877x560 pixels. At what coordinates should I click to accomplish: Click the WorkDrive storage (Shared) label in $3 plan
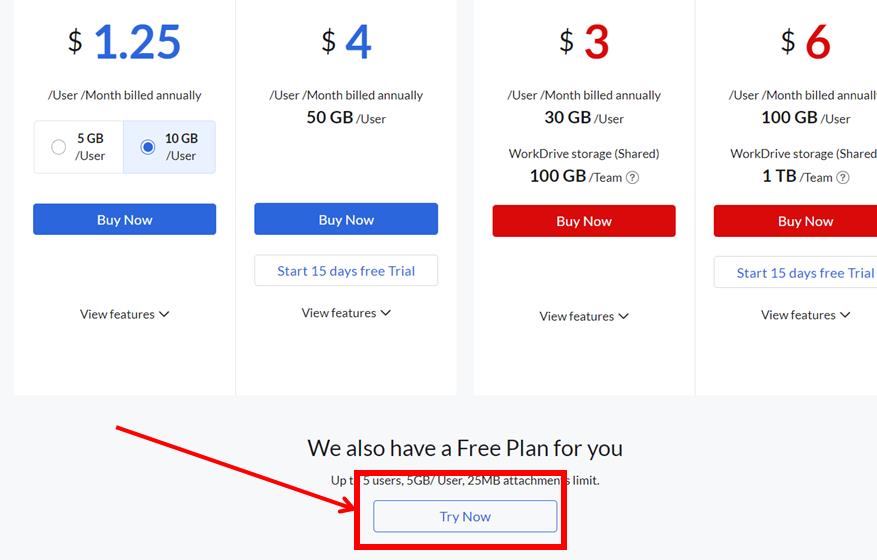pos(584,154)
